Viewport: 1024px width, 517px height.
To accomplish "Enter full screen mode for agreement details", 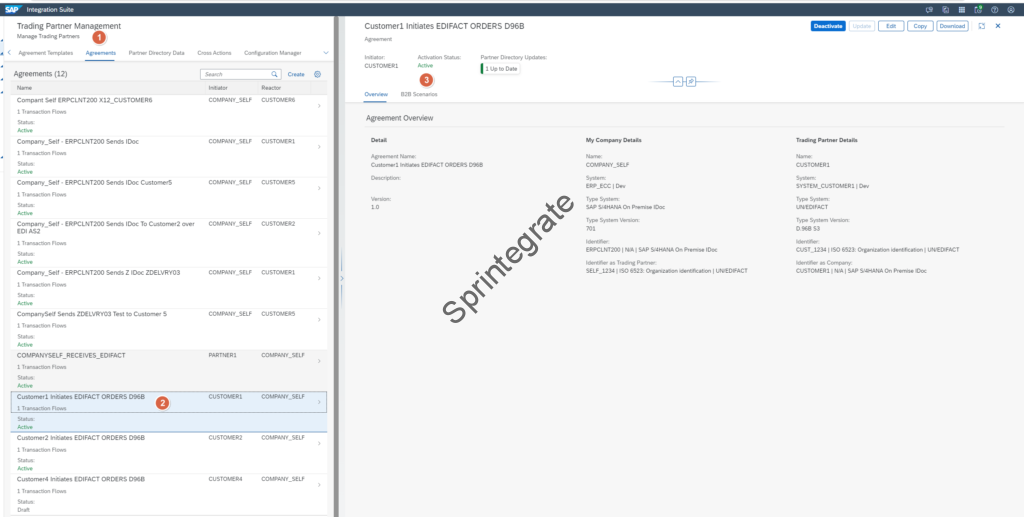I will pyautogui.click(x=981, y=26).
